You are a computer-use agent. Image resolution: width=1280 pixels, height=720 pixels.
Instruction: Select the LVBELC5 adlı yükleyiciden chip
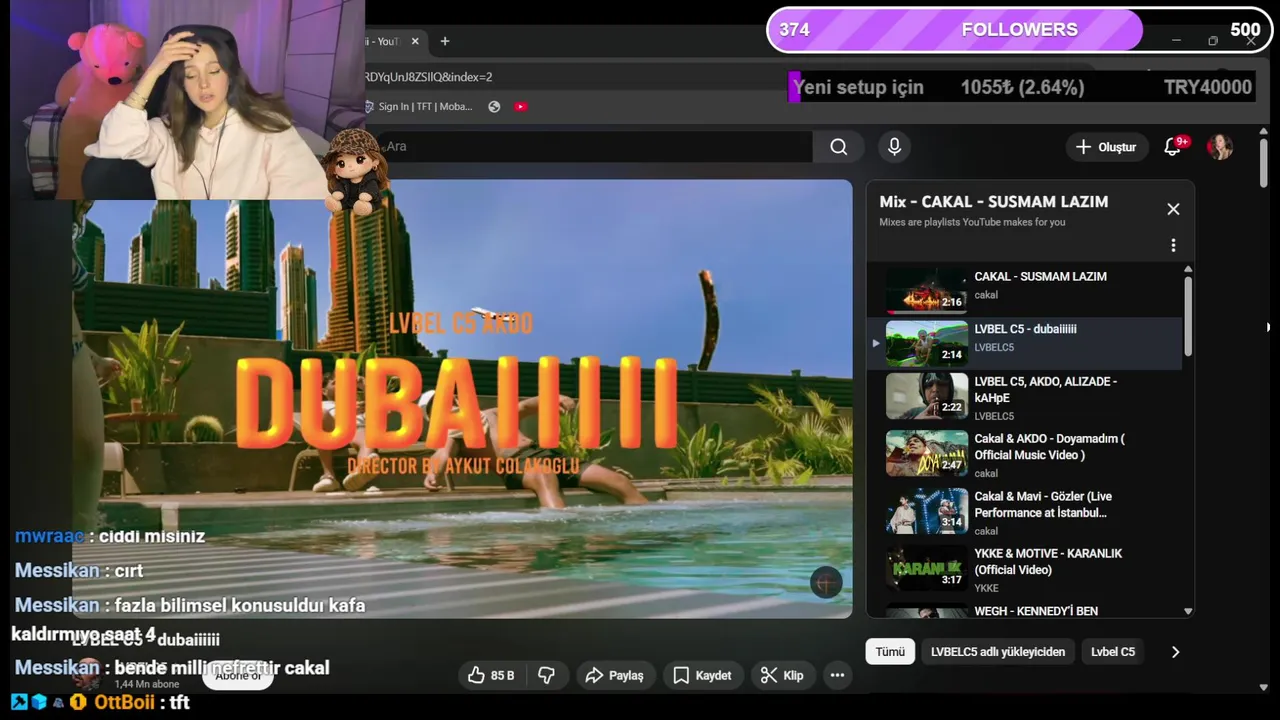(998, 651)
